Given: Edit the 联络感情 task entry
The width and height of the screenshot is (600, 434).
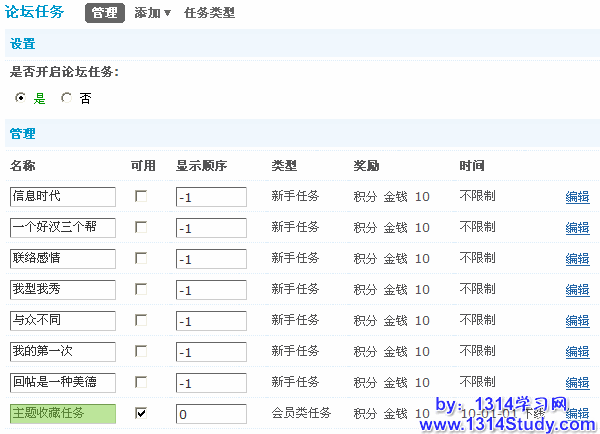Looking at the screenshot, I should pyautogui.click(x=577, y=259).
